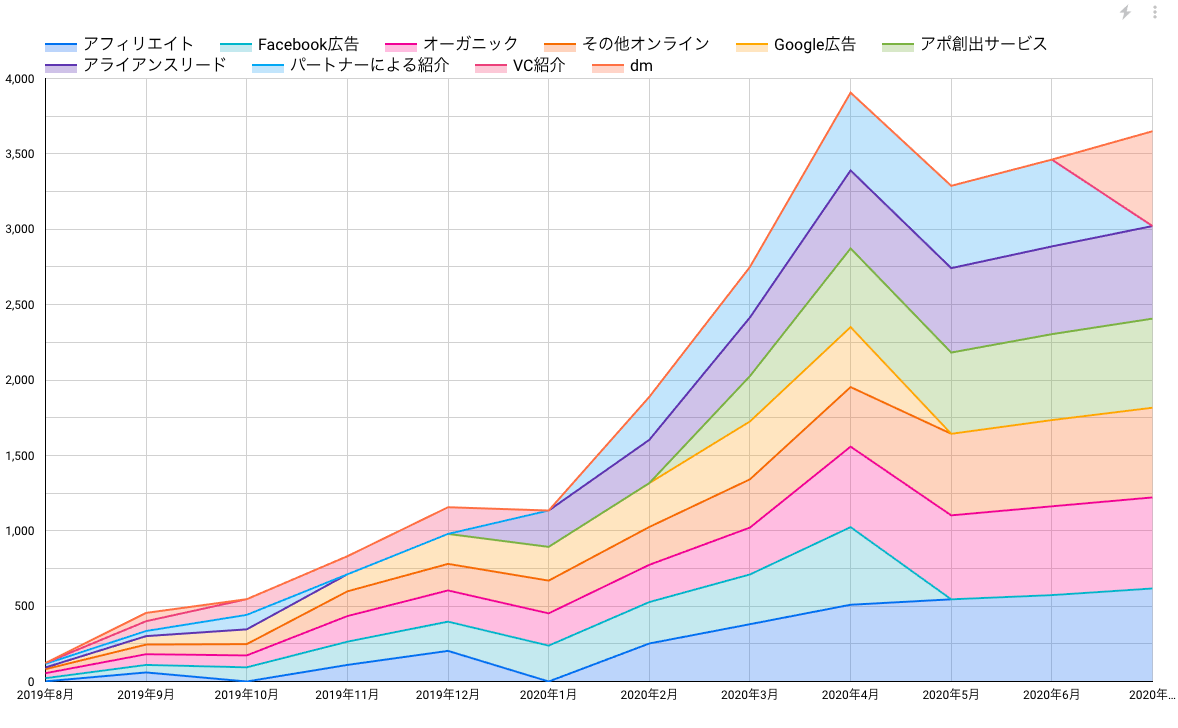Click the 2020年1月 axis label
This screenshot has width=1178, height=728.
(548, 695)
